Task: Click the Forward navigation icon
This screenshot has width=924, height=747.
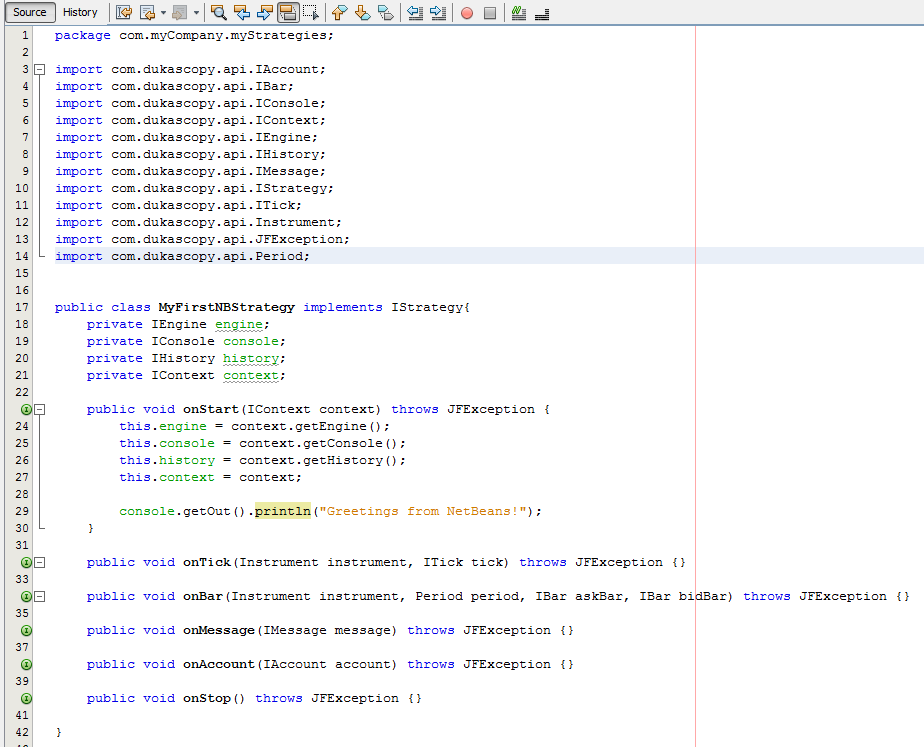Action: click(x=180, y=12)
